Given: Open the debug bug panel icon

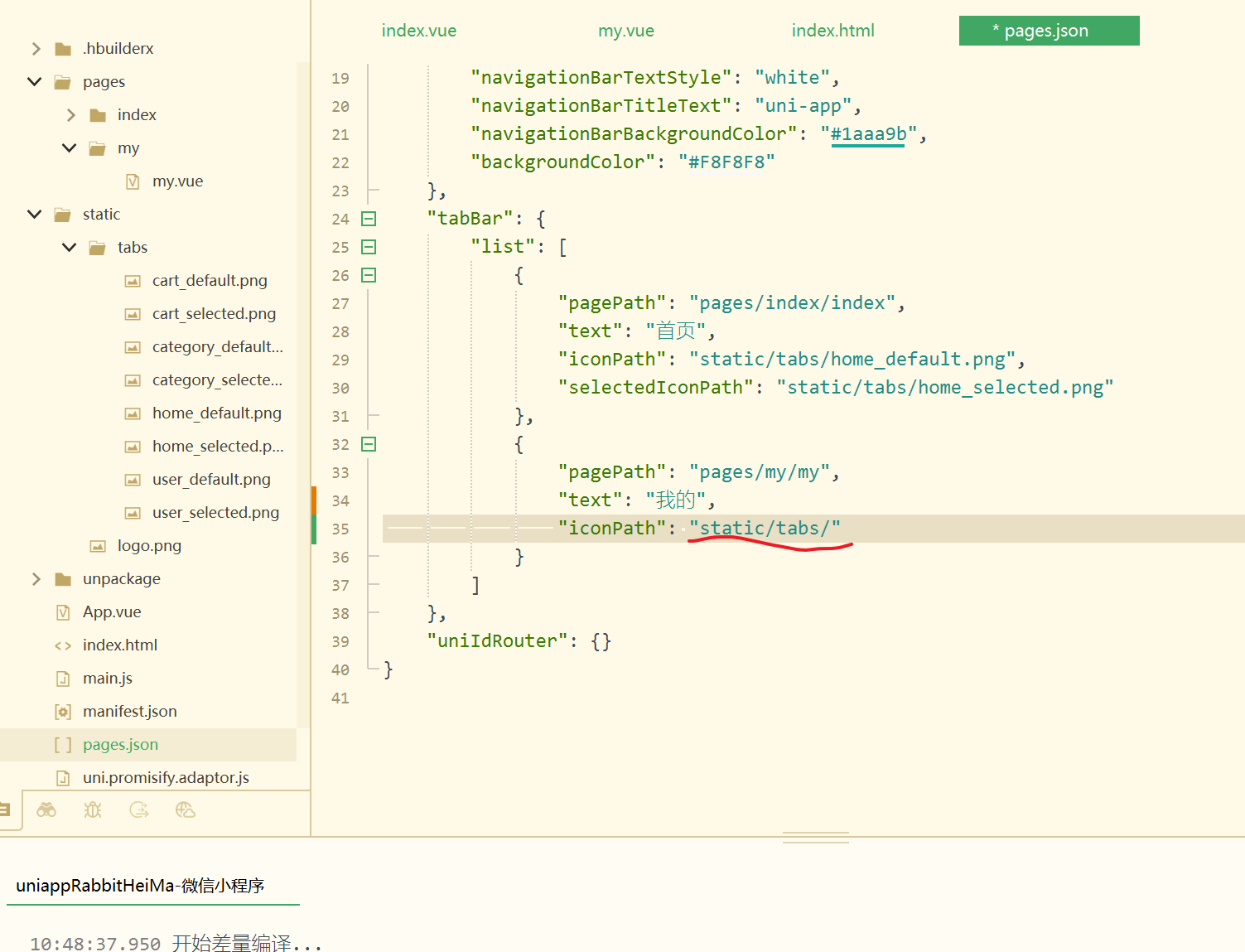Looking at the screenshot, I should coord(93,809).
